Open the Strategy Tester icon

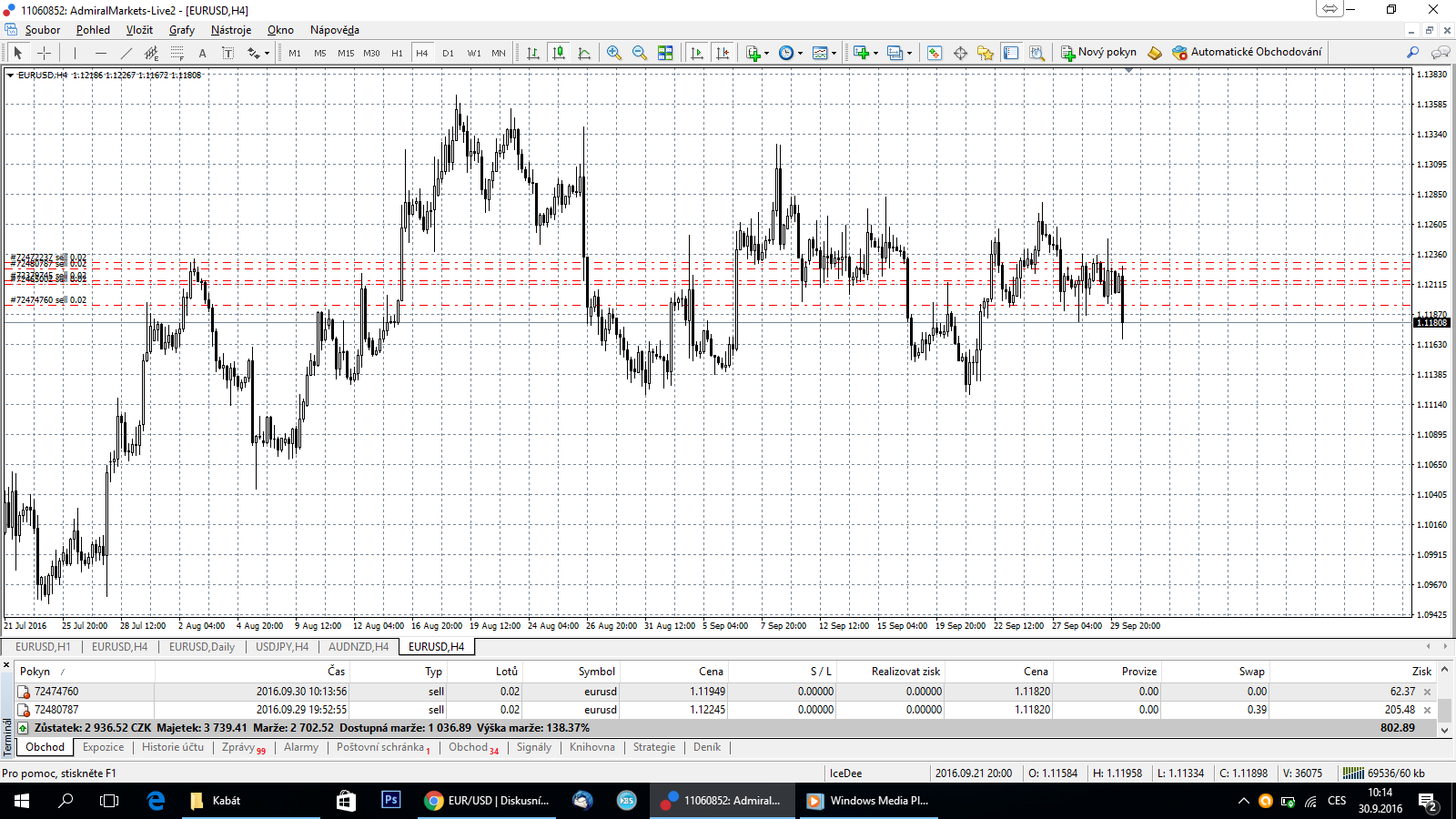[x=1036, y=53]
